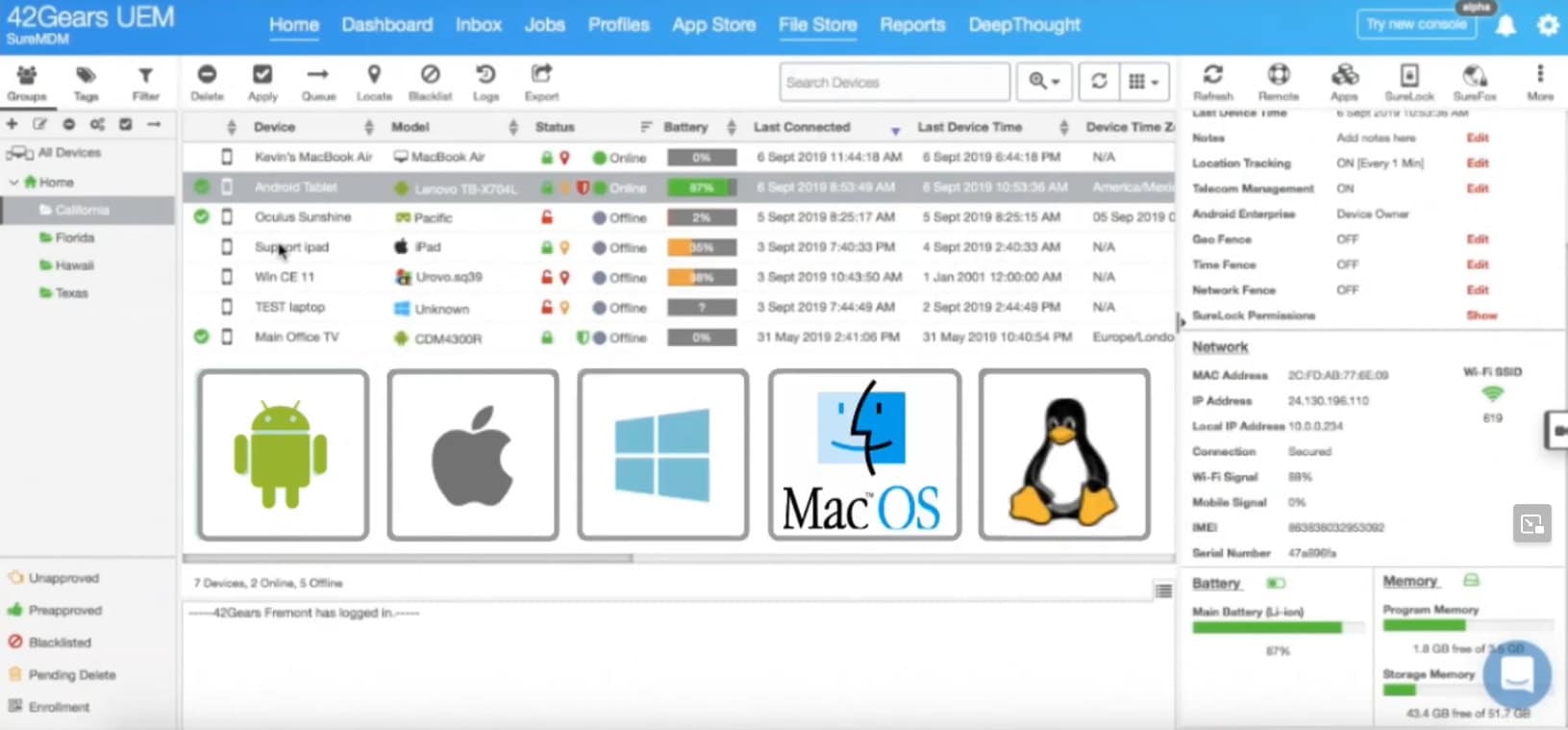
Task: Add a new group with the plus icon
Action: [x=12, y=124]
